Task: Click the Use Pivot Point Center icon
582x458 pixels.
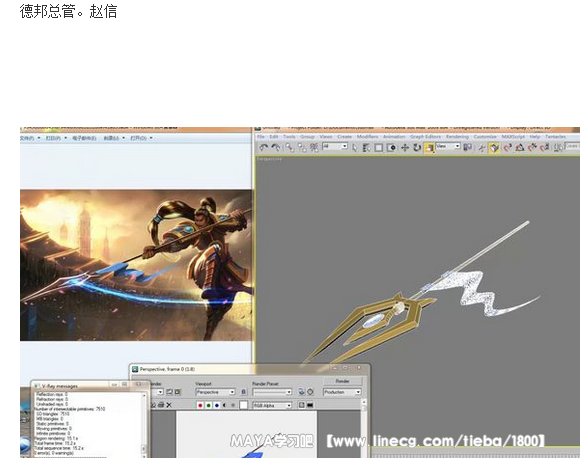Action: coord(467,147)
